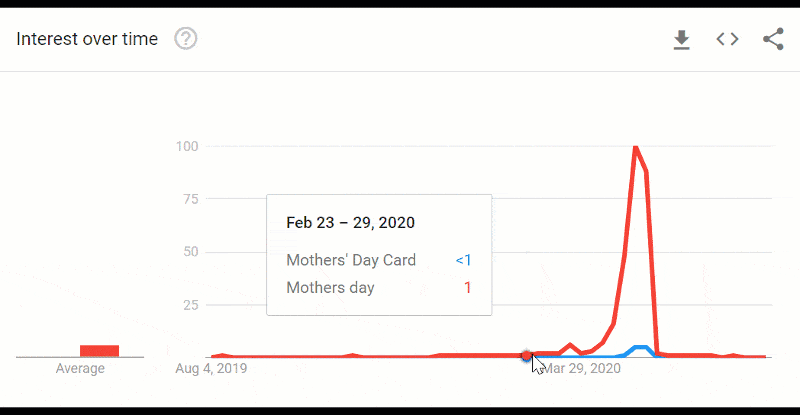
Task: Click the blue Mothers' Day Card bump
Action: pyautogui.click(x=641, y=348)
